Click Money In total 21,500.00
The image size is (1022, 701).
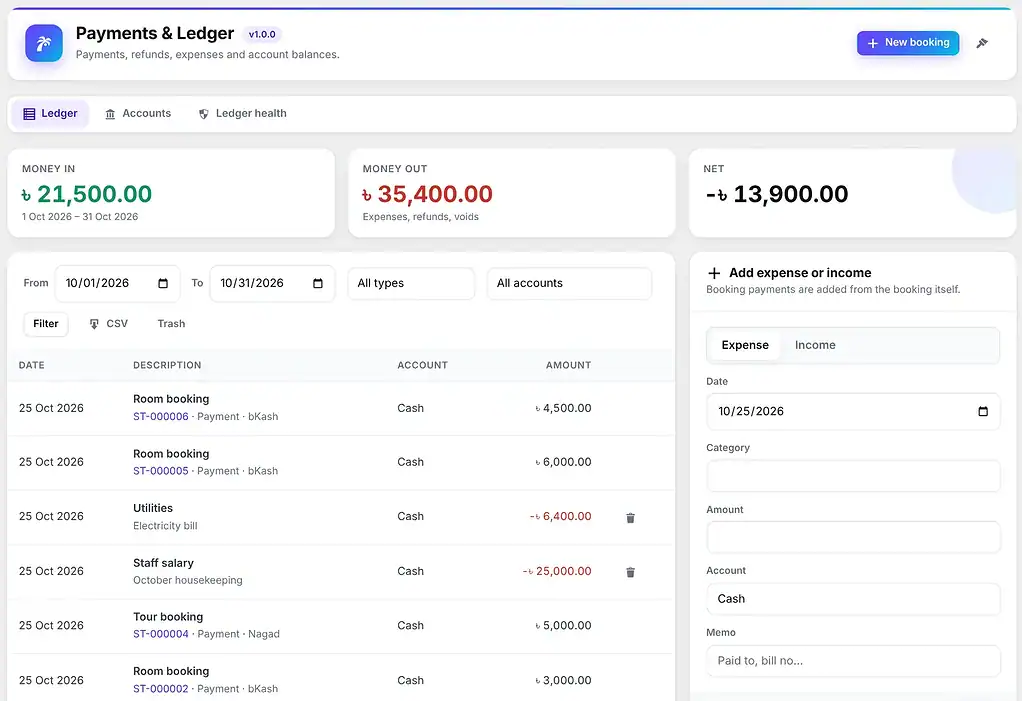click(x=87, y=193)
